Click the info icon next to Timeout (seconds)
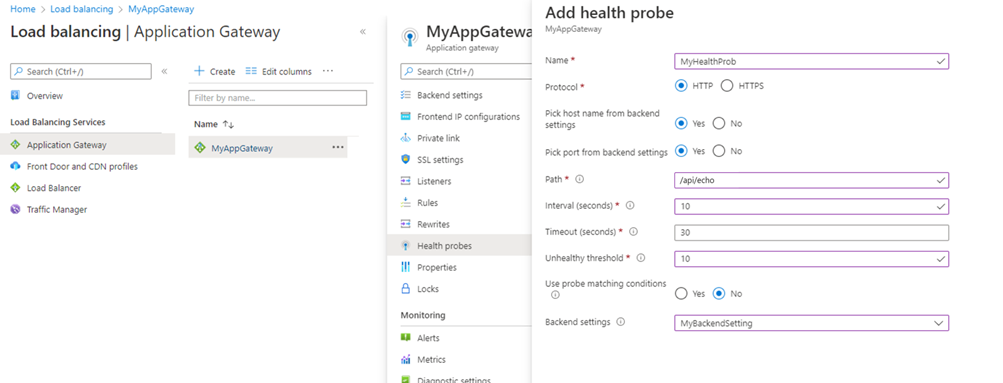Image resolution: width=1003 pixels, height=383 pixels. [633, 231]
